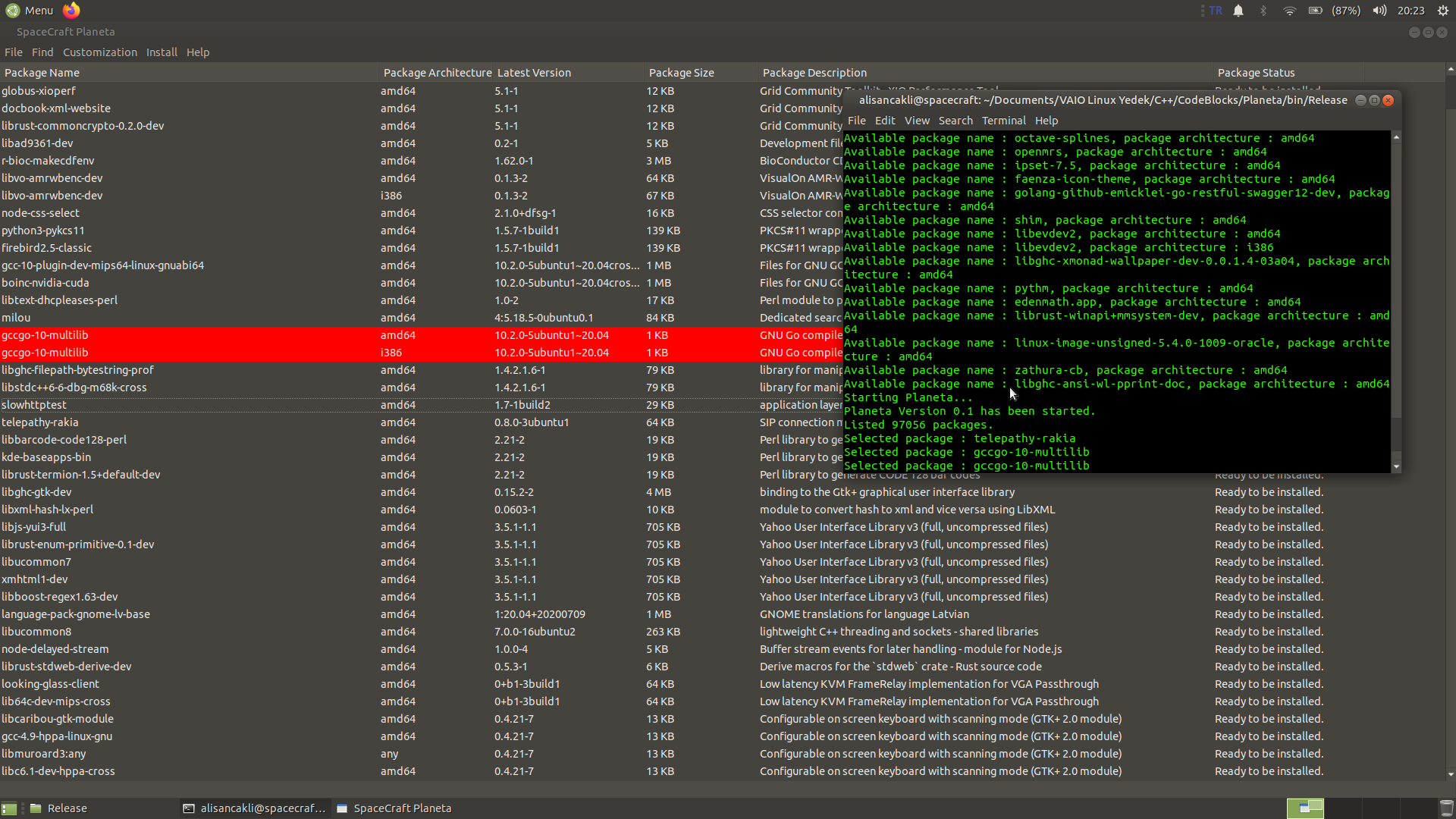Open the terminal View menu
Viewport: 1456px width, 819px height.
(917, 121)
